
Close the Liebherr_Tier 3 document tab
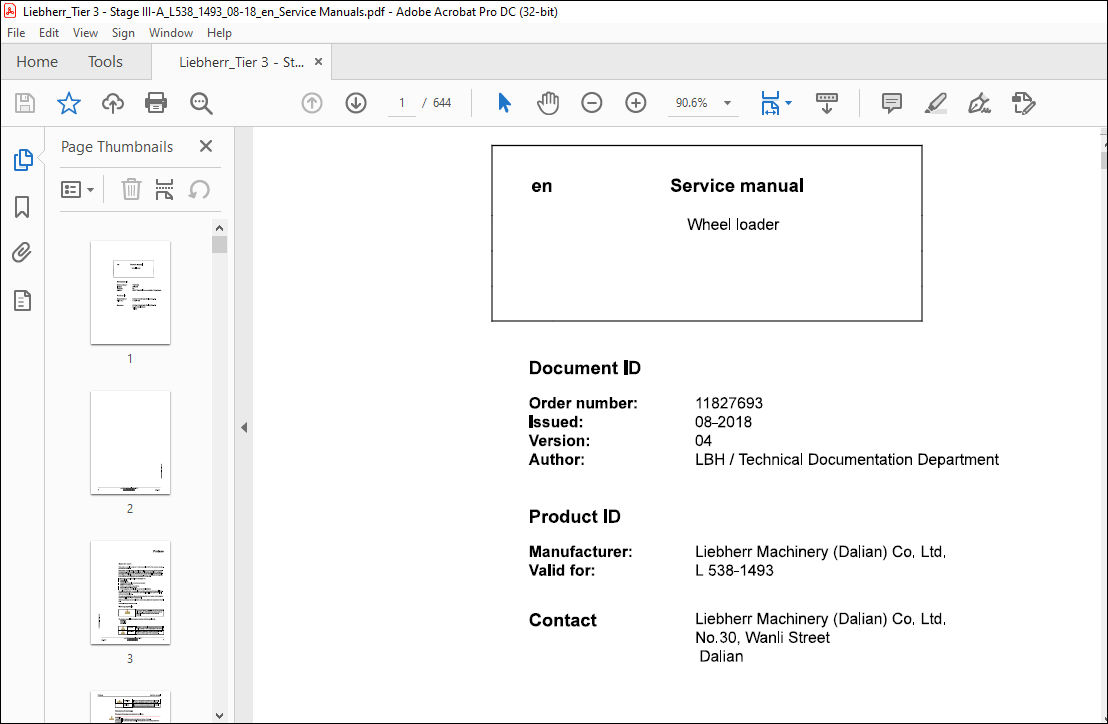click(319, 61)
